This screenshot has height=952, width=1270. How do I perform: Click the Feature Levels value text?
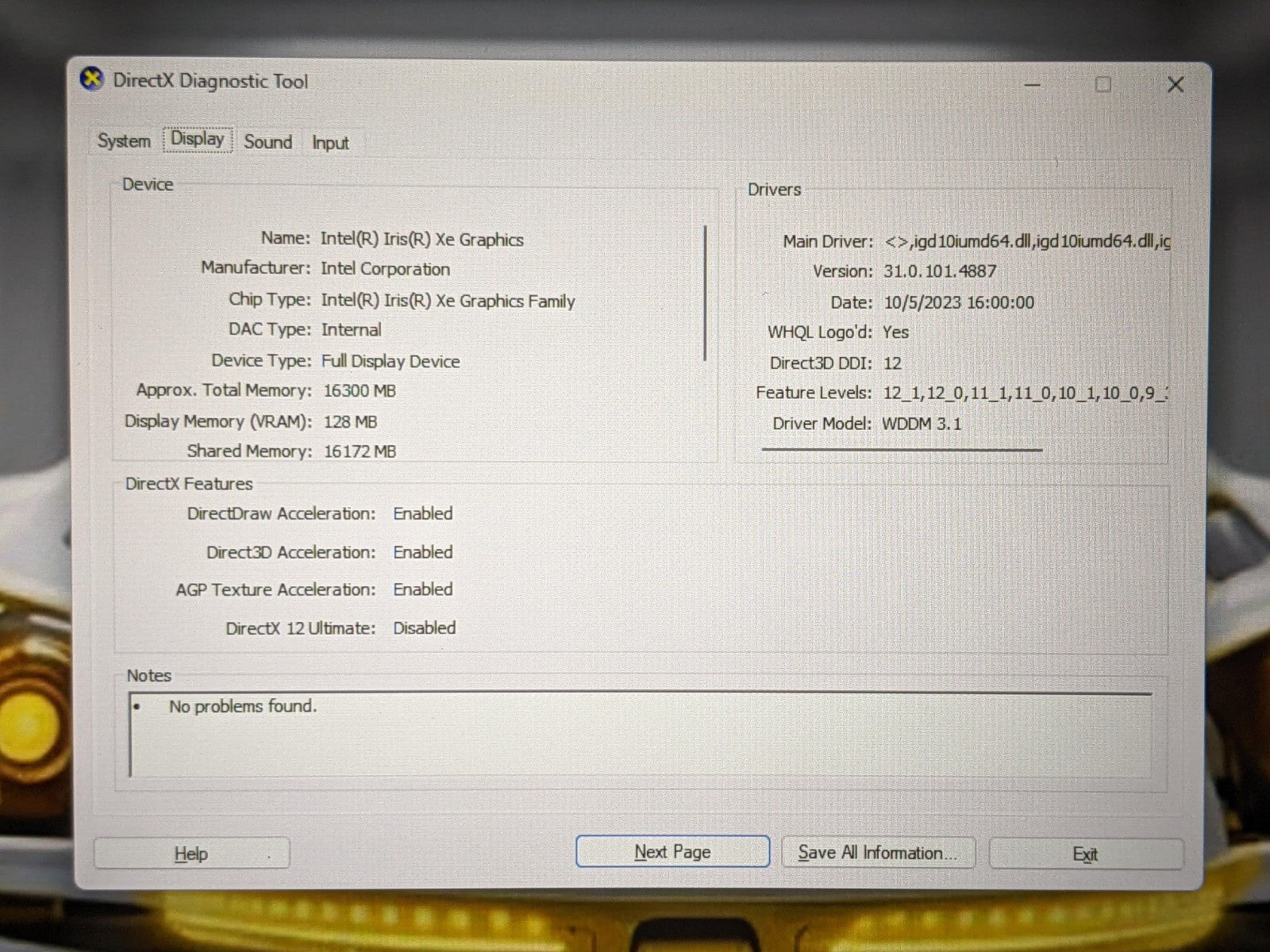[1024, 393]
